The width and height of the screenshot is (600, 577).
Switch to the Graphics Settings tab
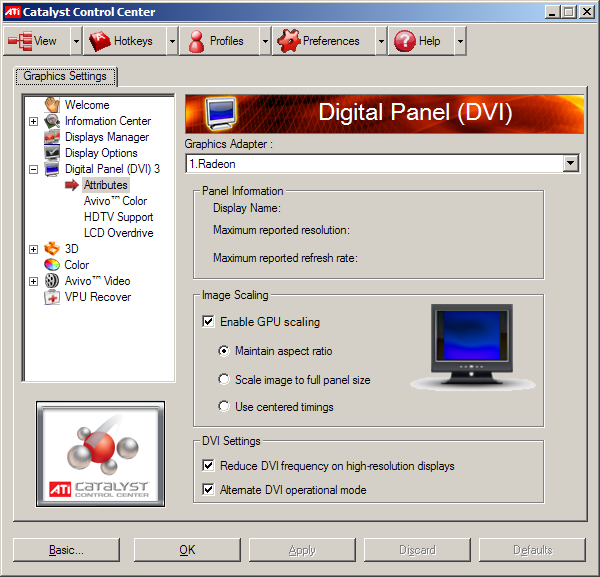coord(66,76)
